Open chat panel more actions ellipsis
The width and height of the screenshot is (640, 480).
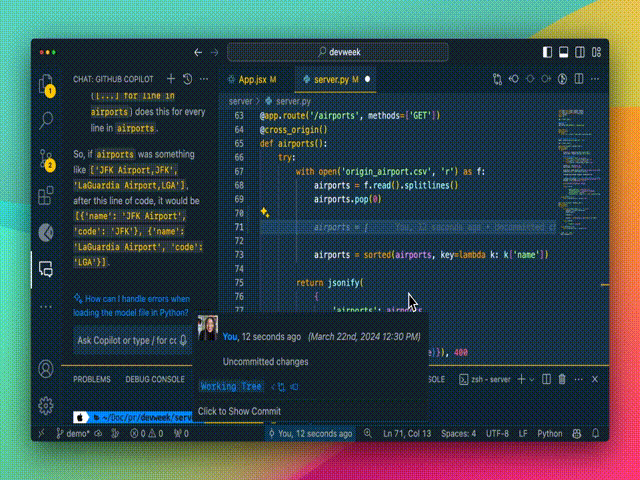204,79
